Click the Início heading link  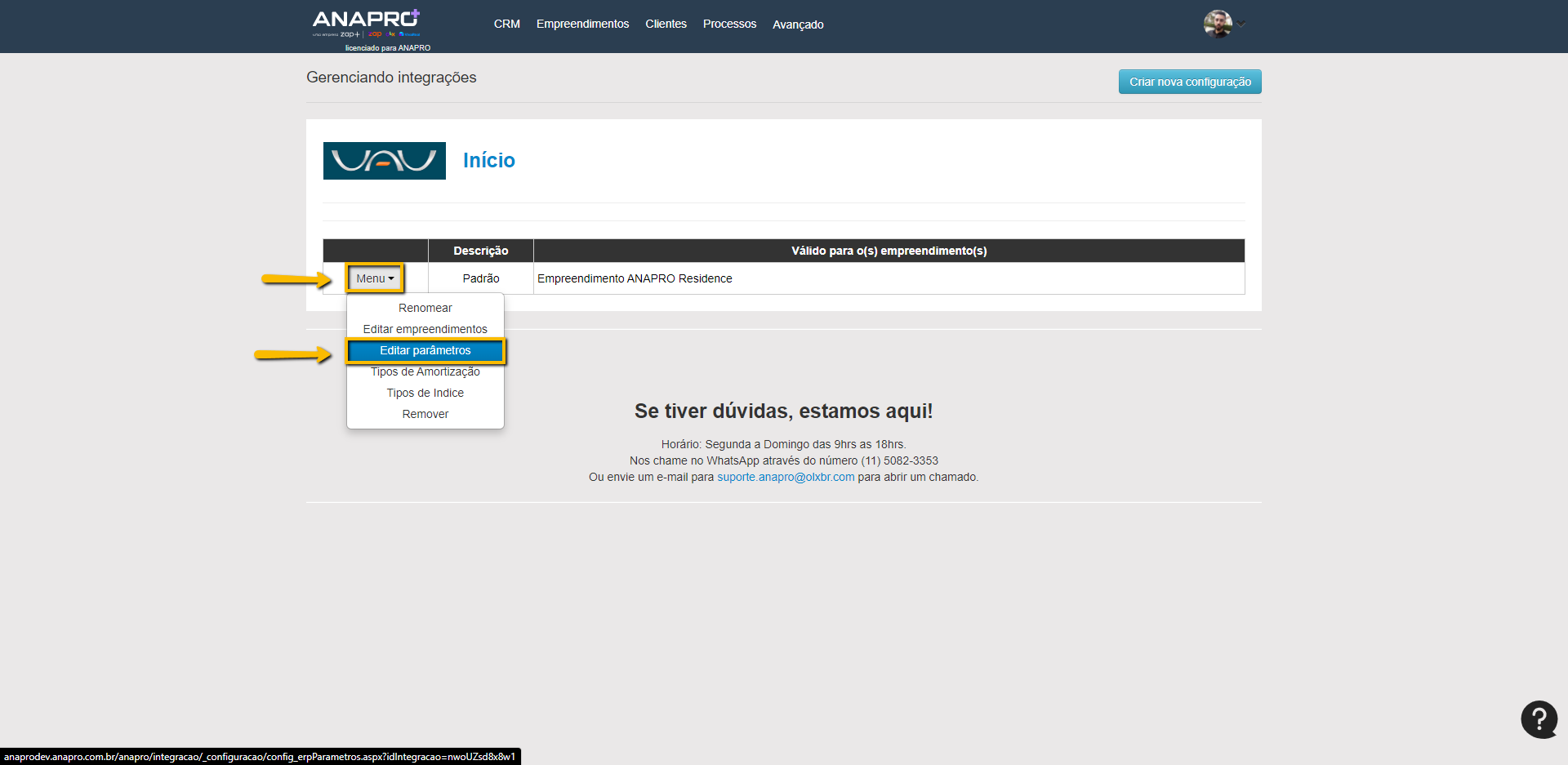[488, 161]
